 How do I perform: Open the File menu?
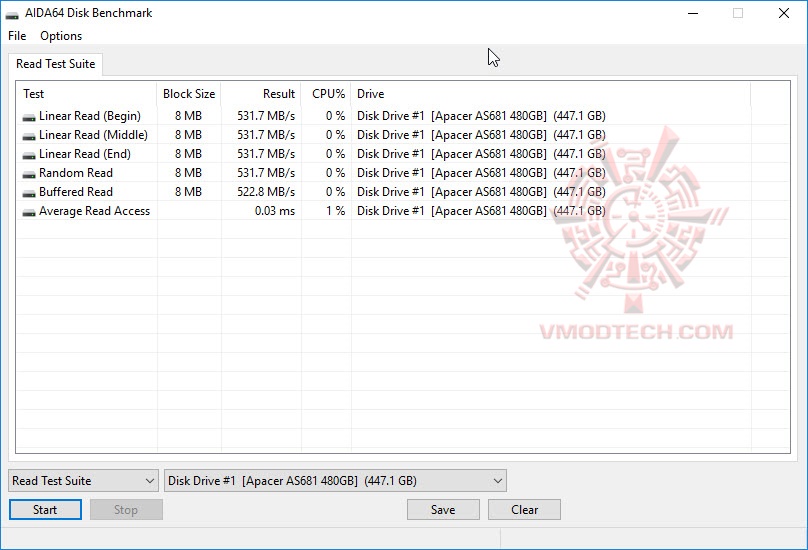coord(17,36)
